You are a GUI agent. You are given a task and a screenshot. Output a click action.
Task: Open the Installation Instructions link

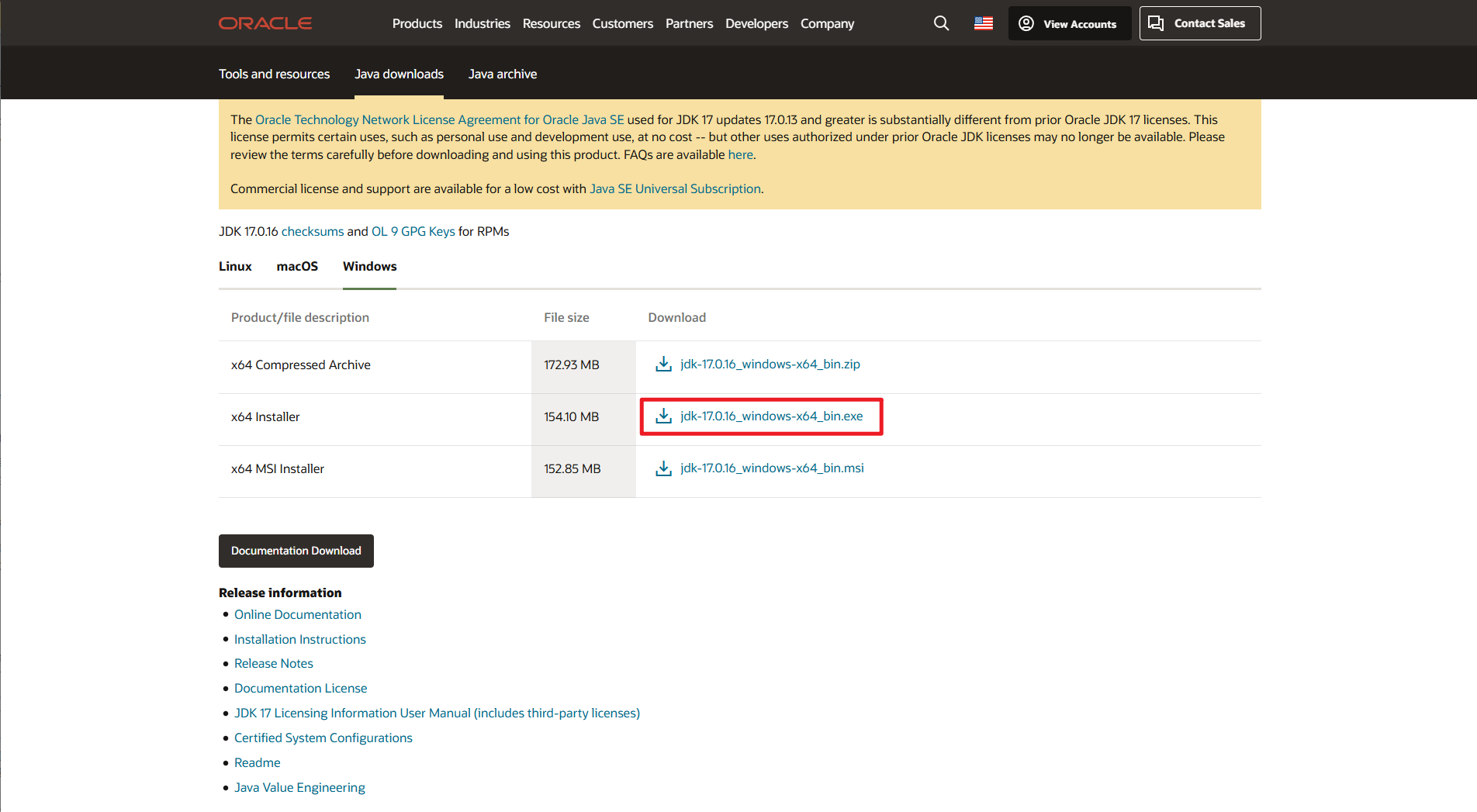(300, 639)
